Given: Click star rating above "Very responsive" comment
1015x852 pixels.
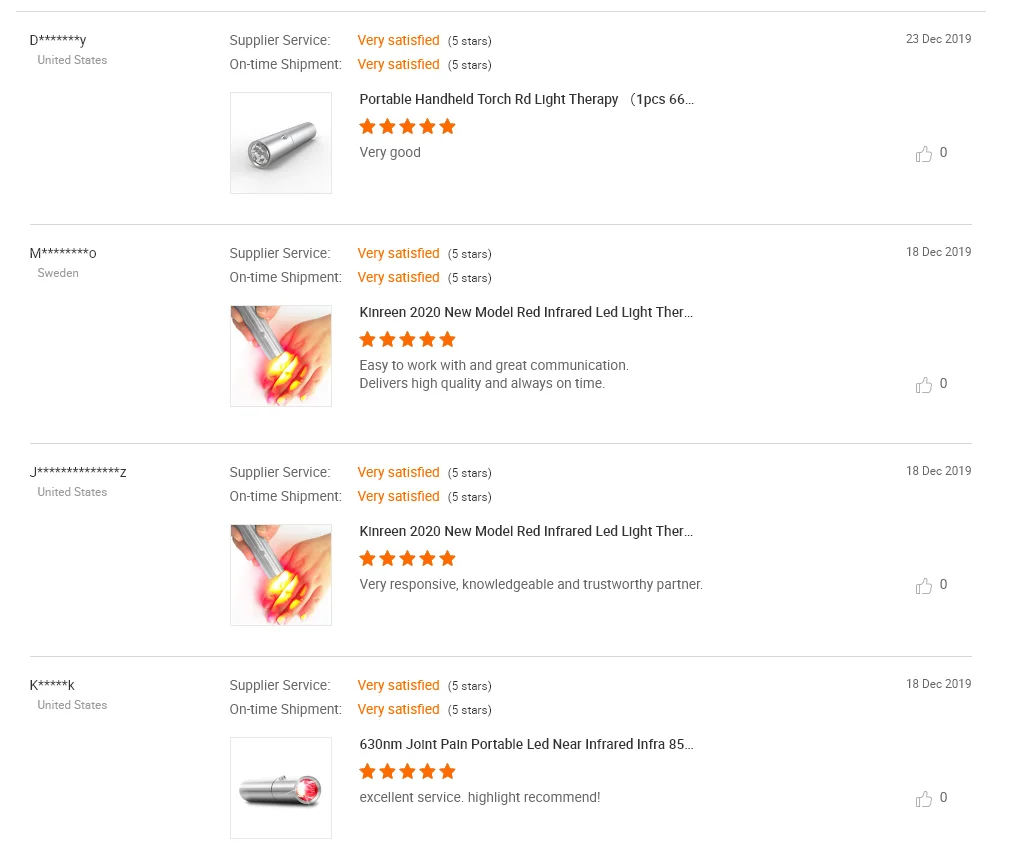Looking at the screenshot, I should point(407,559).
